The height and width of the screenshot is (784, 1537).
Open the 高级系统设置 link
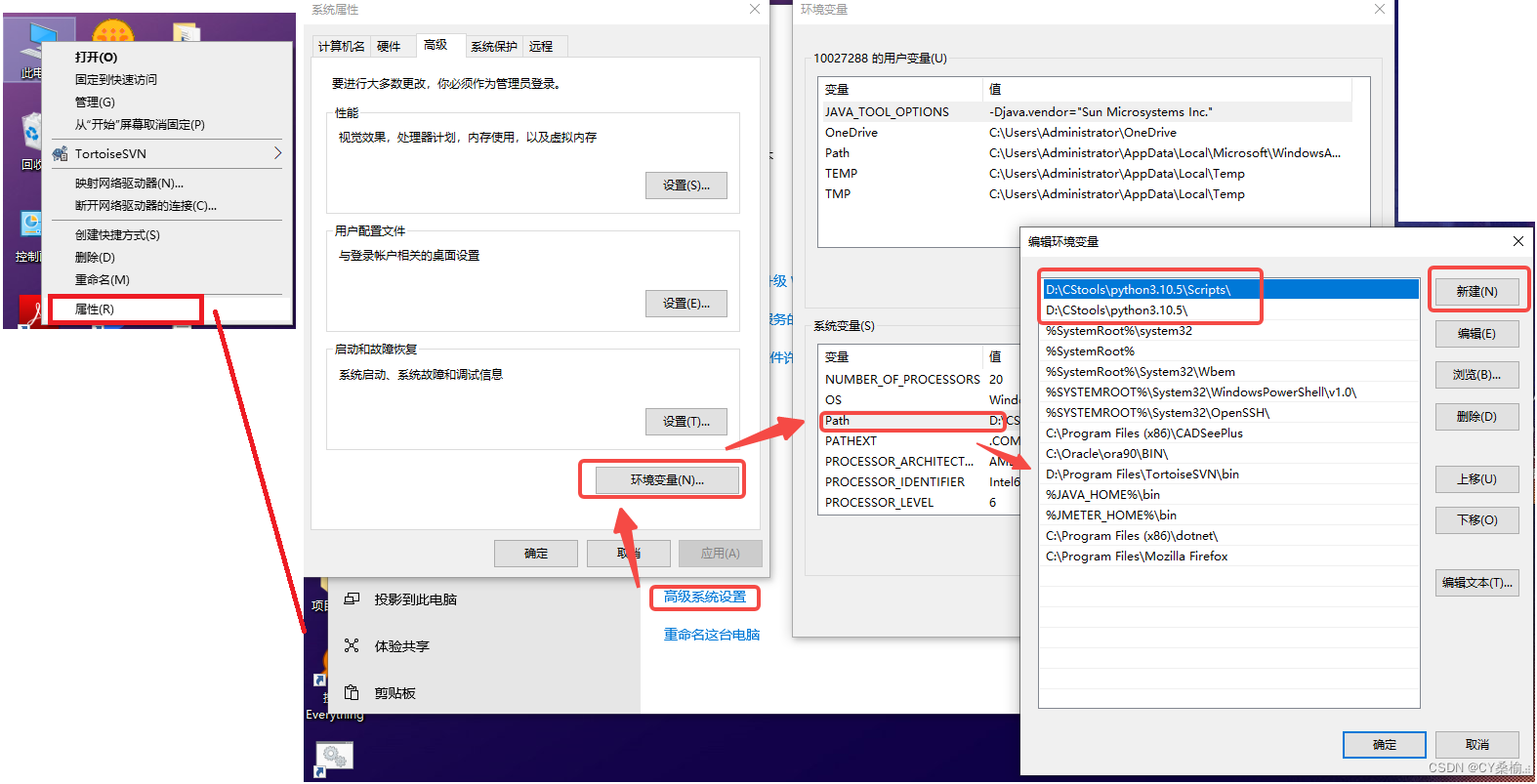[x=705, y=597]
